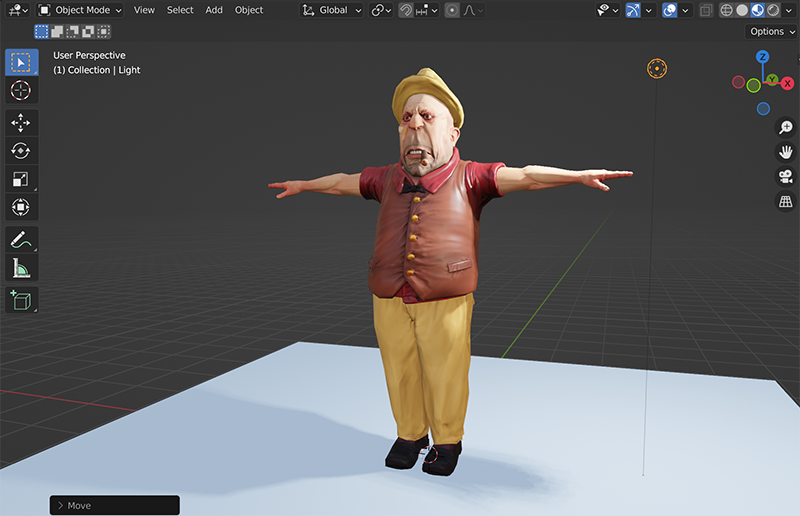Open the object visibility and selectability dropdown
Image resolution: width=800 pixels, height=516 pixels.
pos(608,10)
